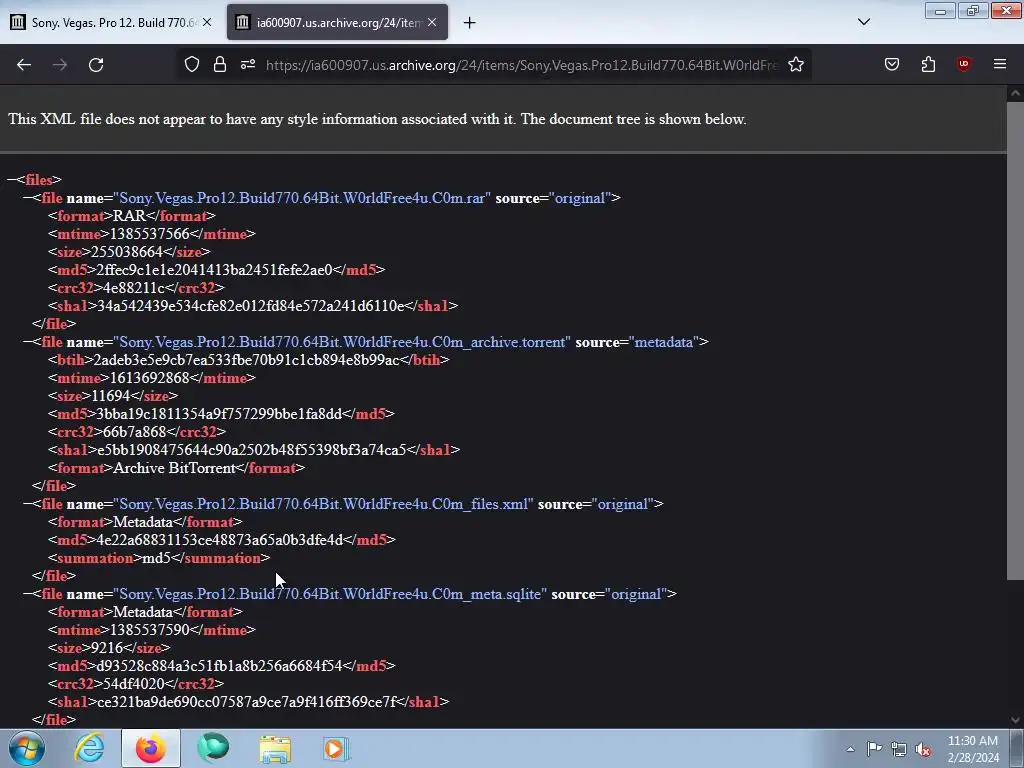Screen dimensions: 1024x768
Task: Close the Sony. Vegas. Pro 12 tab
Action: coord(207,22)
